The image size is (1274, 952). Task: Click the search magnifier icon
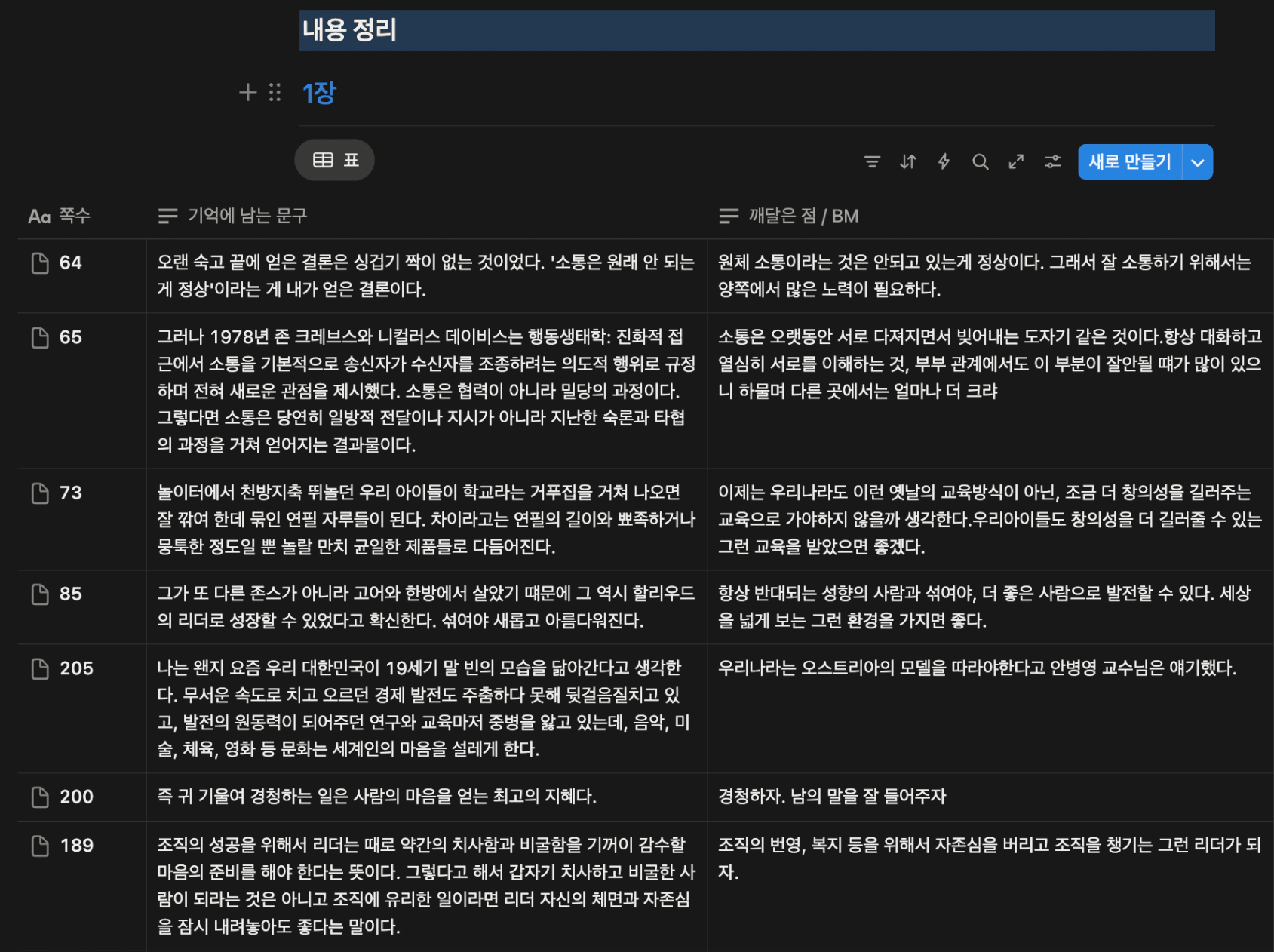[980, 161]
